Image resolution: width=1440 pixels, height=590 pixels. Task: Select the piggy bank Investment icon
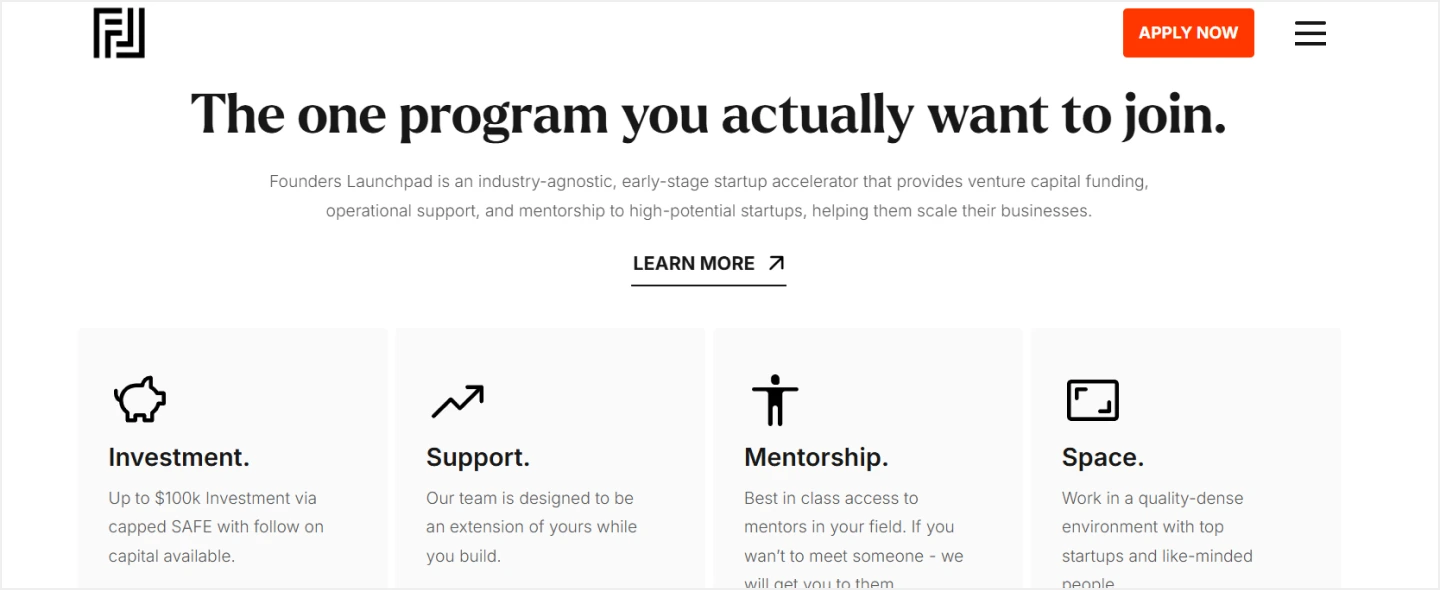coord(139,398)
